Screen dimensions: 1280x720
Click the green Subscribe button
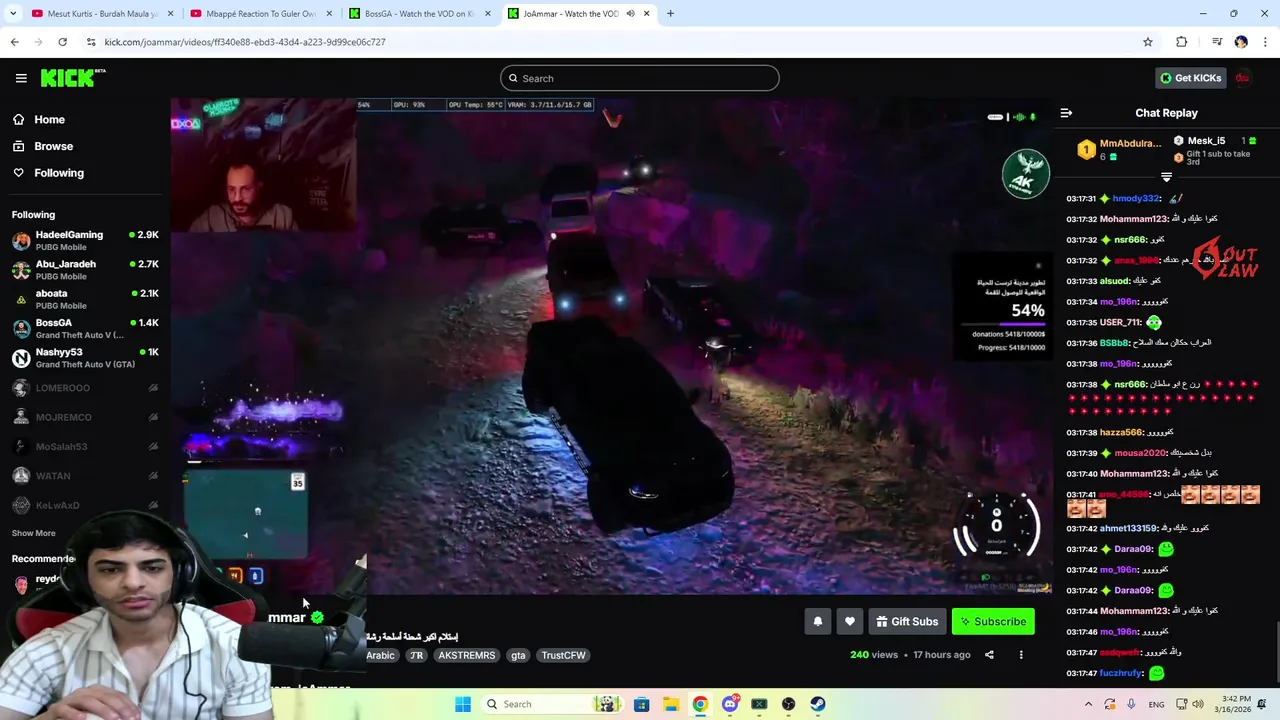(993, 621)
